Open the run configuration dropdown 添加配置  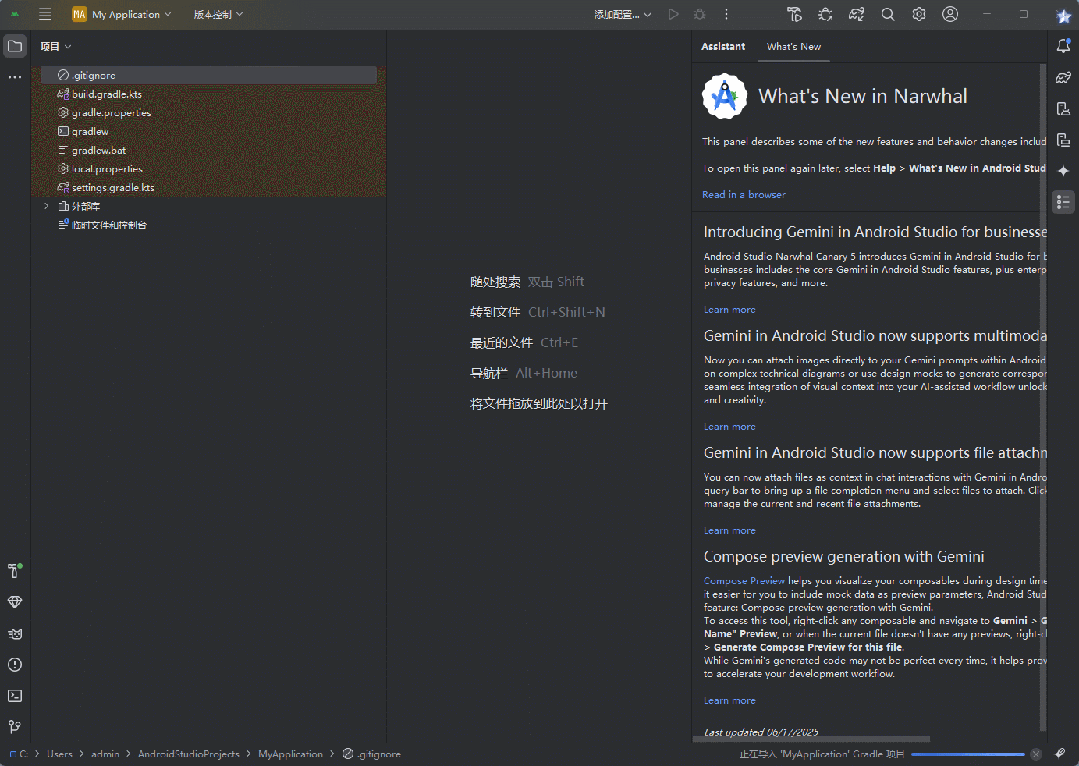pos(623,14)
